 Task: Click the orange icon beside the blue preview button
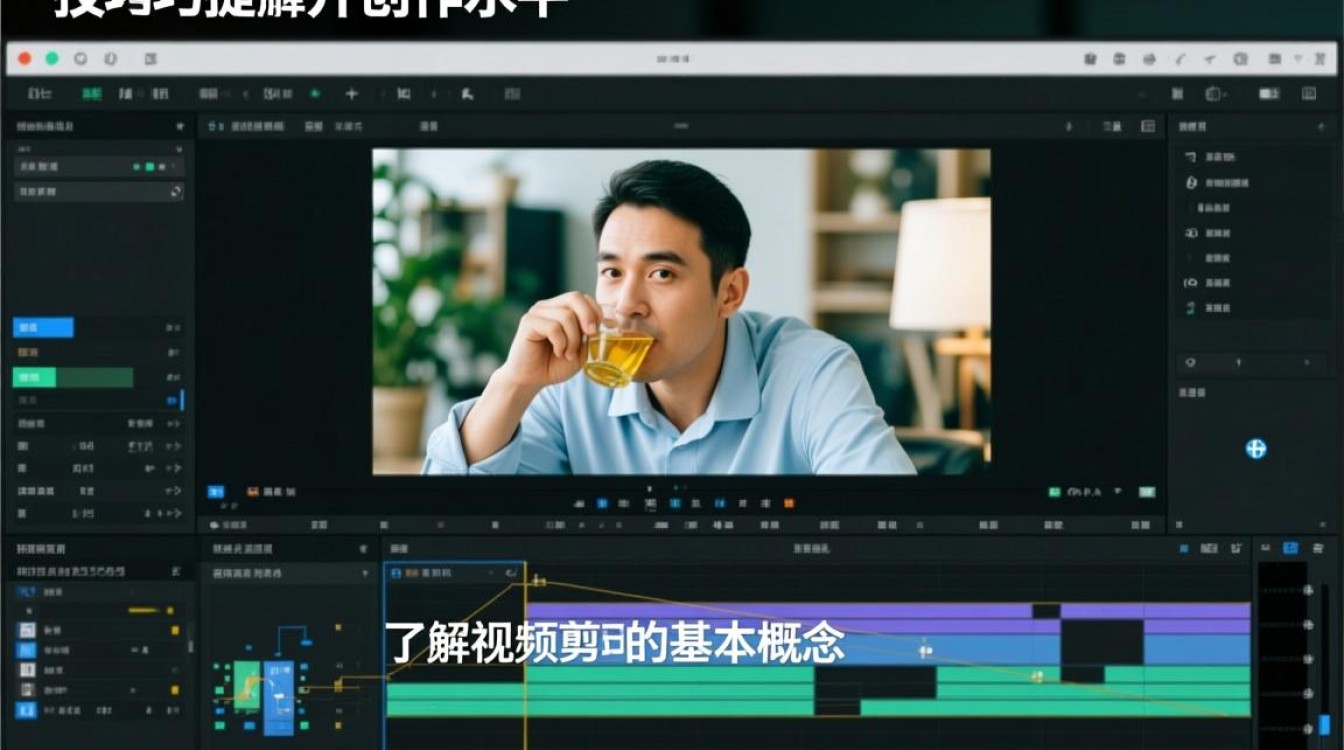pos(253,492)
